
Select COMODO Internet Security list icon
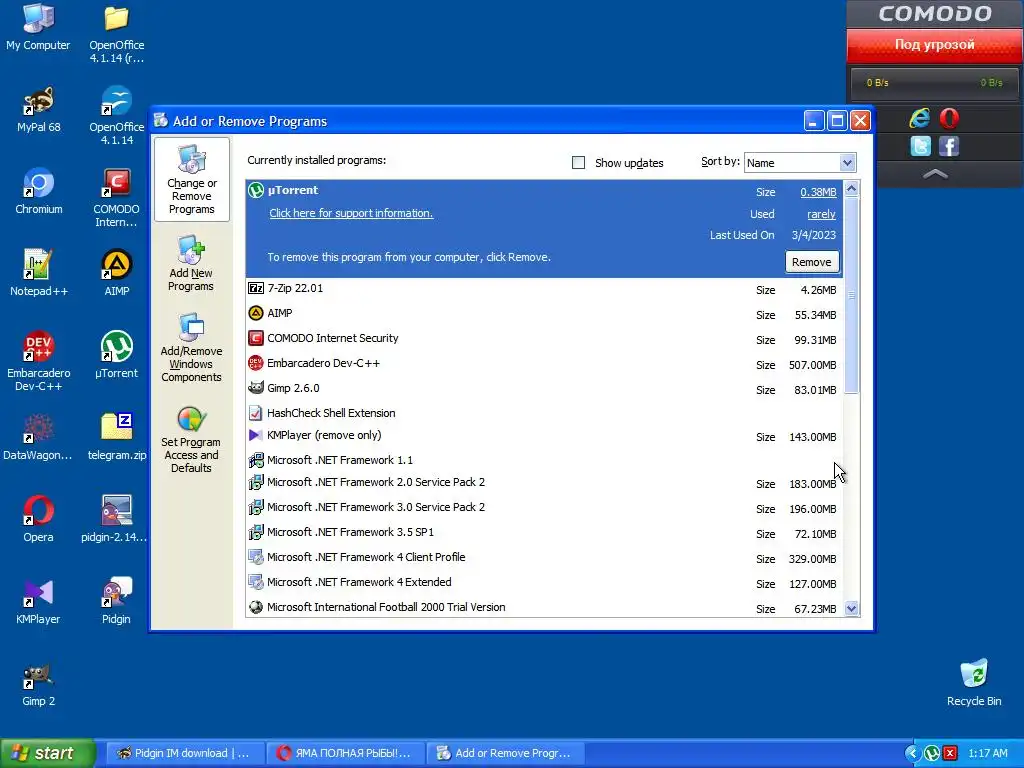(256, 338)
